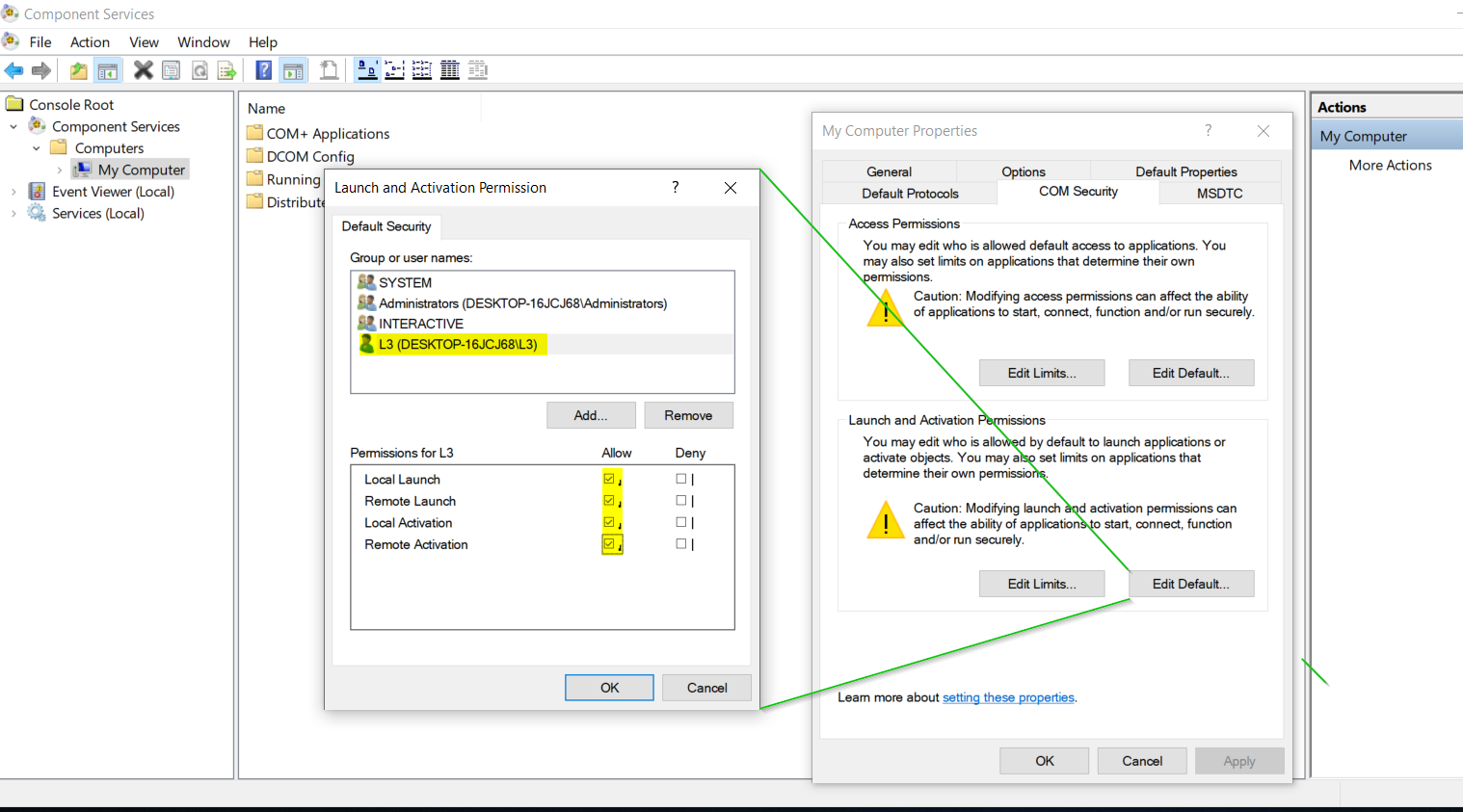Switch to the Default Properties tab
1463x812 pixels.
point(1186,171)
